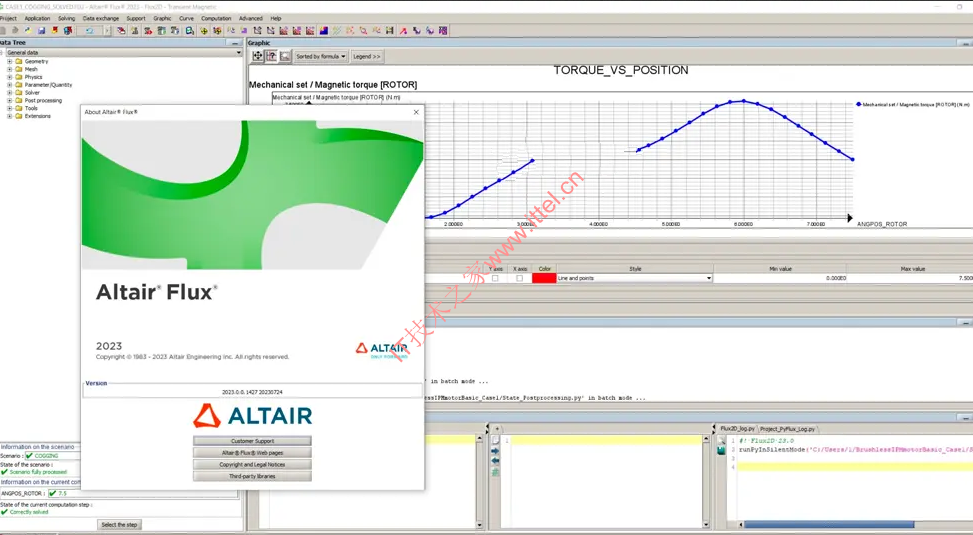Select the Geometry folder label
Screen dimensions: 973x535
tap(36, 61)
